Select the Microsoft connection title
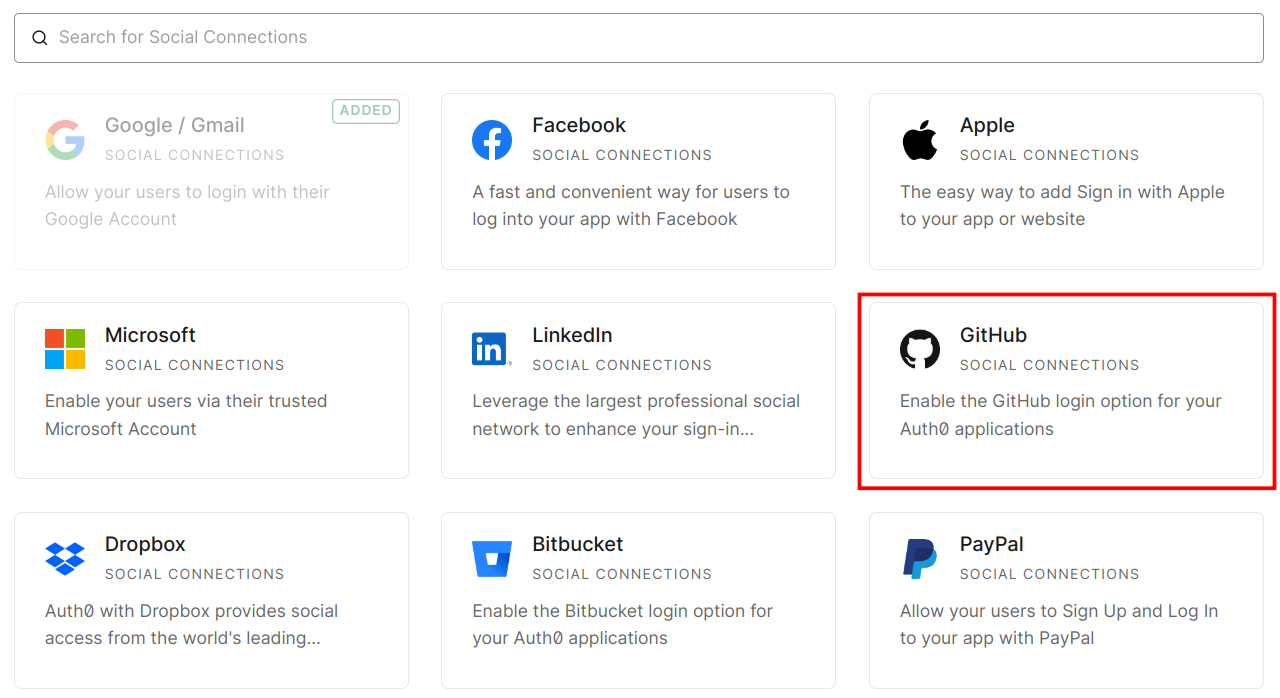 [x=150, y=335]
